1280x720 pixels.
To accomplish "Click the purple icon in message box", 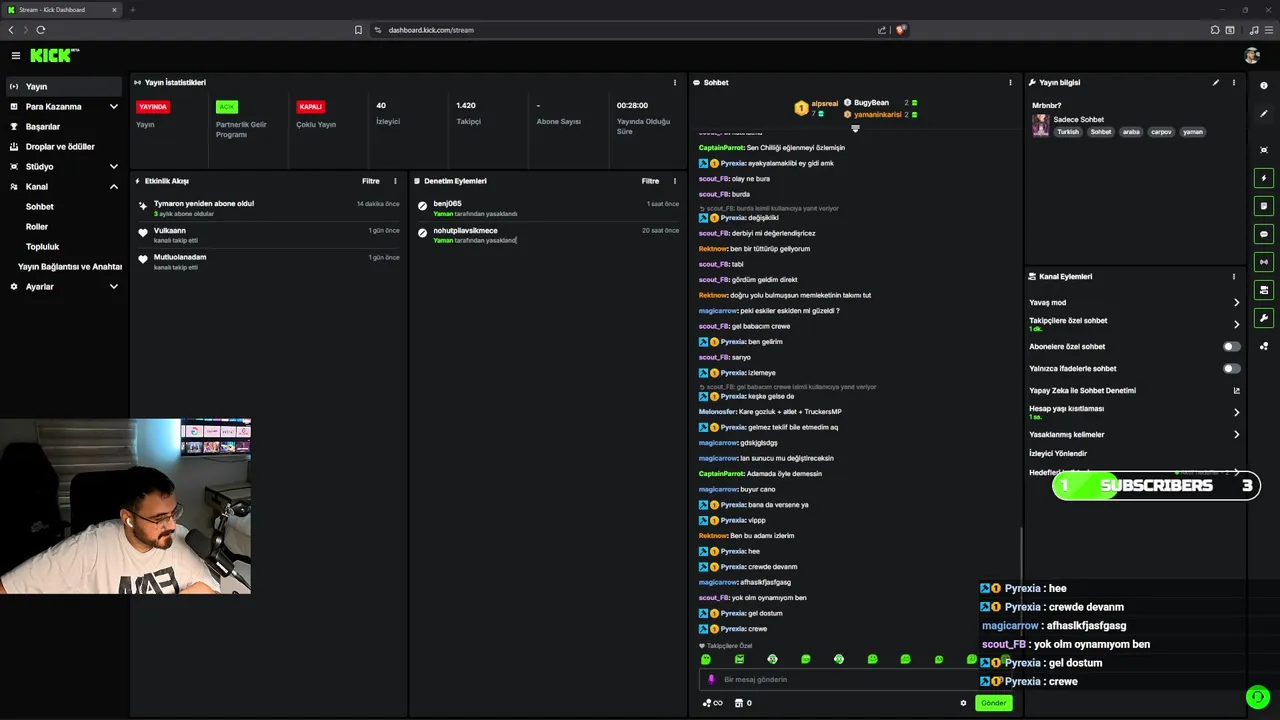I will (x=711, y=679).
